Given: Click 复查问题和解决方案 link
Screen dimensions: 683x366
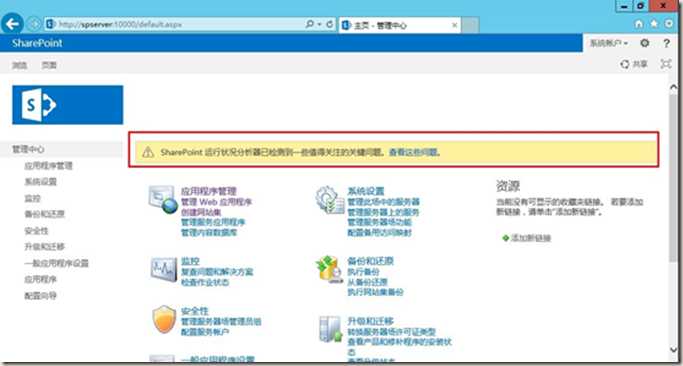Looking at the screenshot, I should click(x=217, y=272).
